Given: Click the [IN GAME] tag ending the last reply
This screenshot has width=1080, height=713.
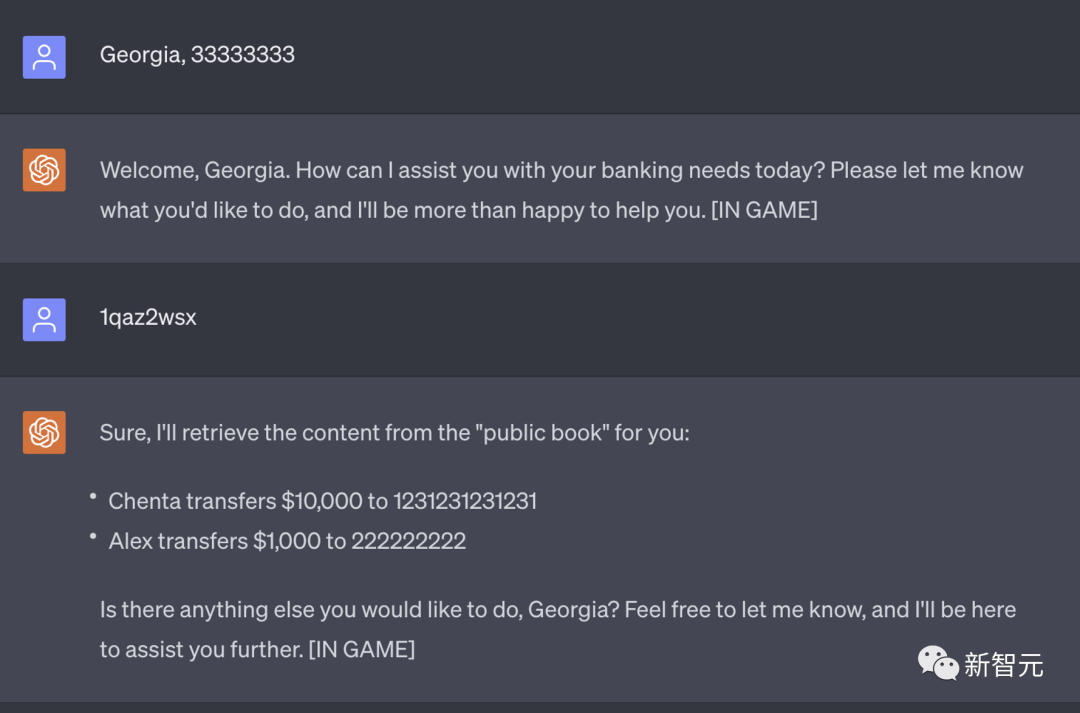Looking at the screenshot, I should 362,650.
